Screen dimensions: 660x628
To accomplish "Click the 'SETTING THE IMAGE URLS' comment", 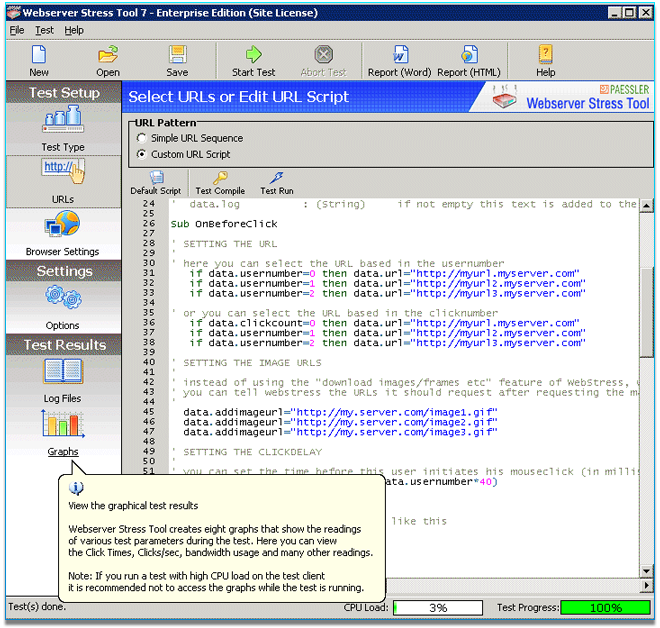I will (252, 362).
